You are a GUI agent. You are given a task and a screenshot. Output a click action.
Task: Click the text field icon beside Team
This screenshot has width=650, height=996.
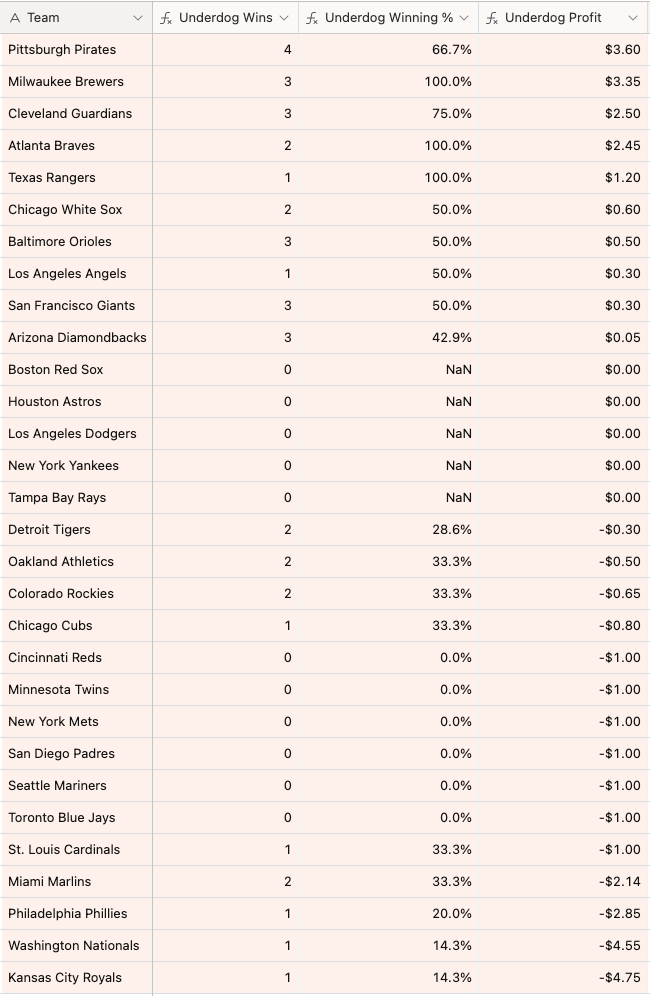(15, 18)
